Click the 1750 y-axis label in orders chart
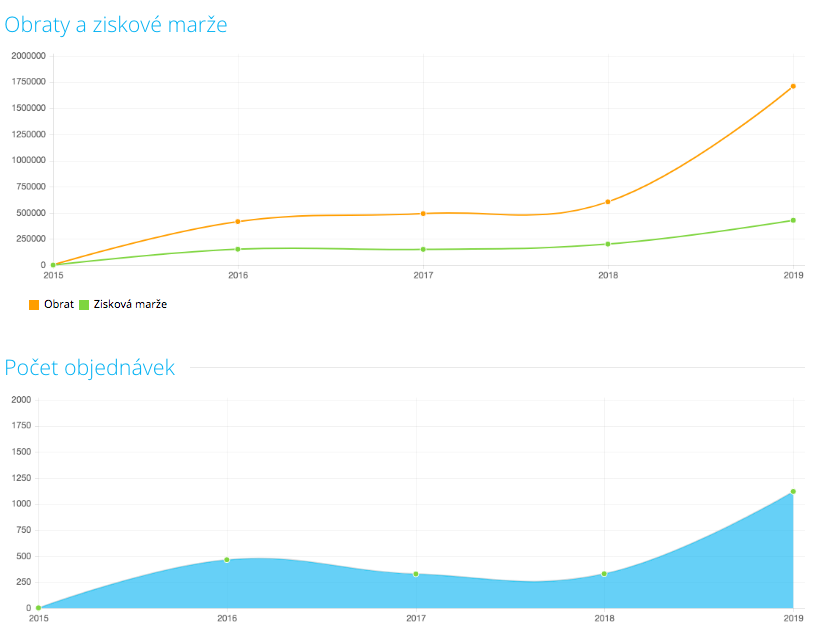Image resolution: width=816 pixels, height=639 pixels. (x=21, y=426)
